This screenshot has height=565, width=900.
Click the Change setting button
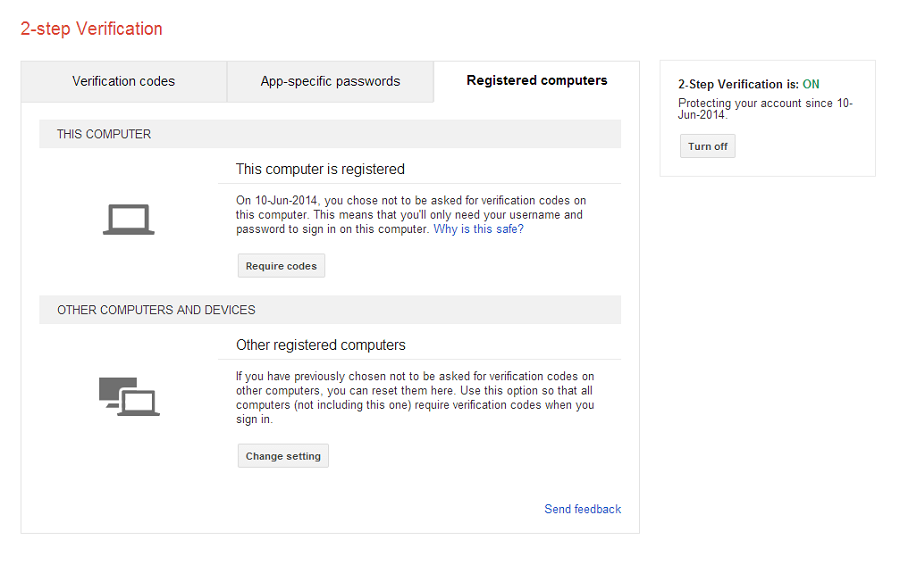click(x=283, y=456)
